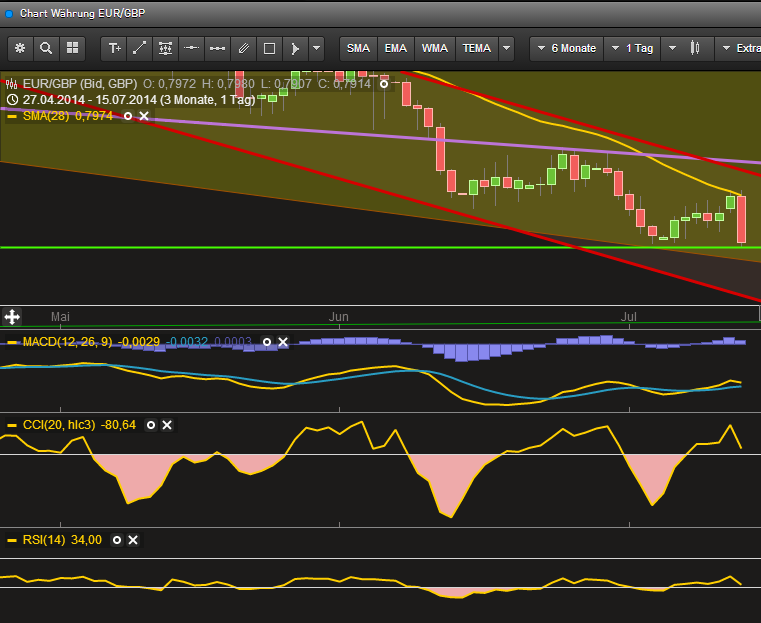The width and height of the screenshot is (761, 623).
Task: Click the magnifier search icon
Action: click(x=46, y=48)
